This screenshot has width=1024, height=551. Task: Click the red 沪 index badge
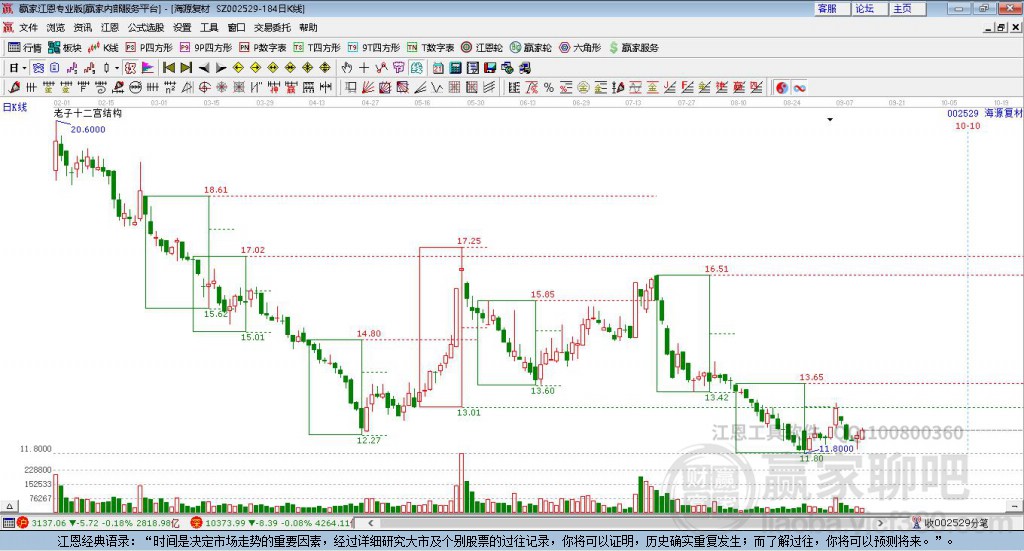23,523
